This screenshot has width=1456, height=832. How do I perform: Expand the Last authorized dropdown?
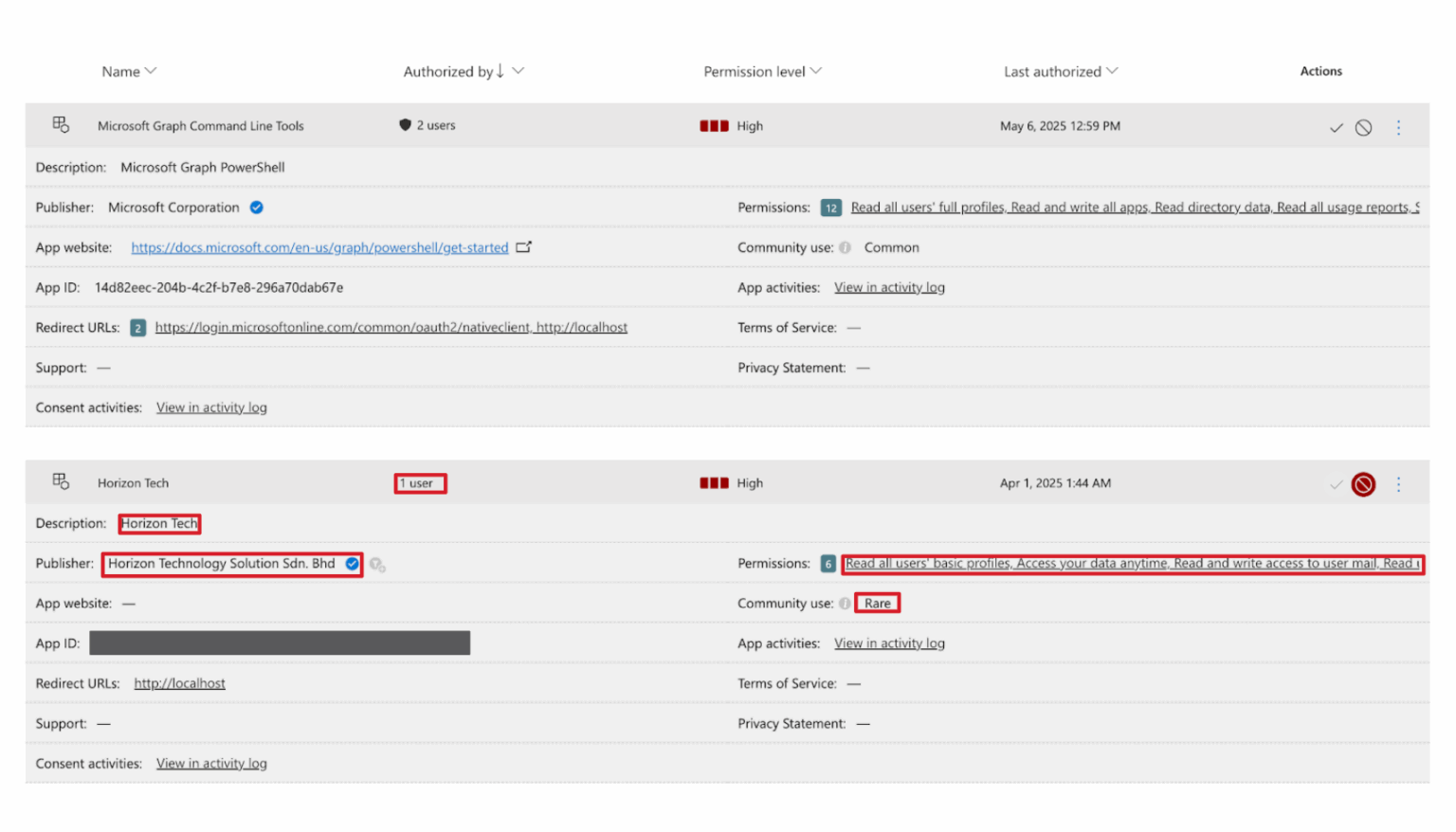1114,71
